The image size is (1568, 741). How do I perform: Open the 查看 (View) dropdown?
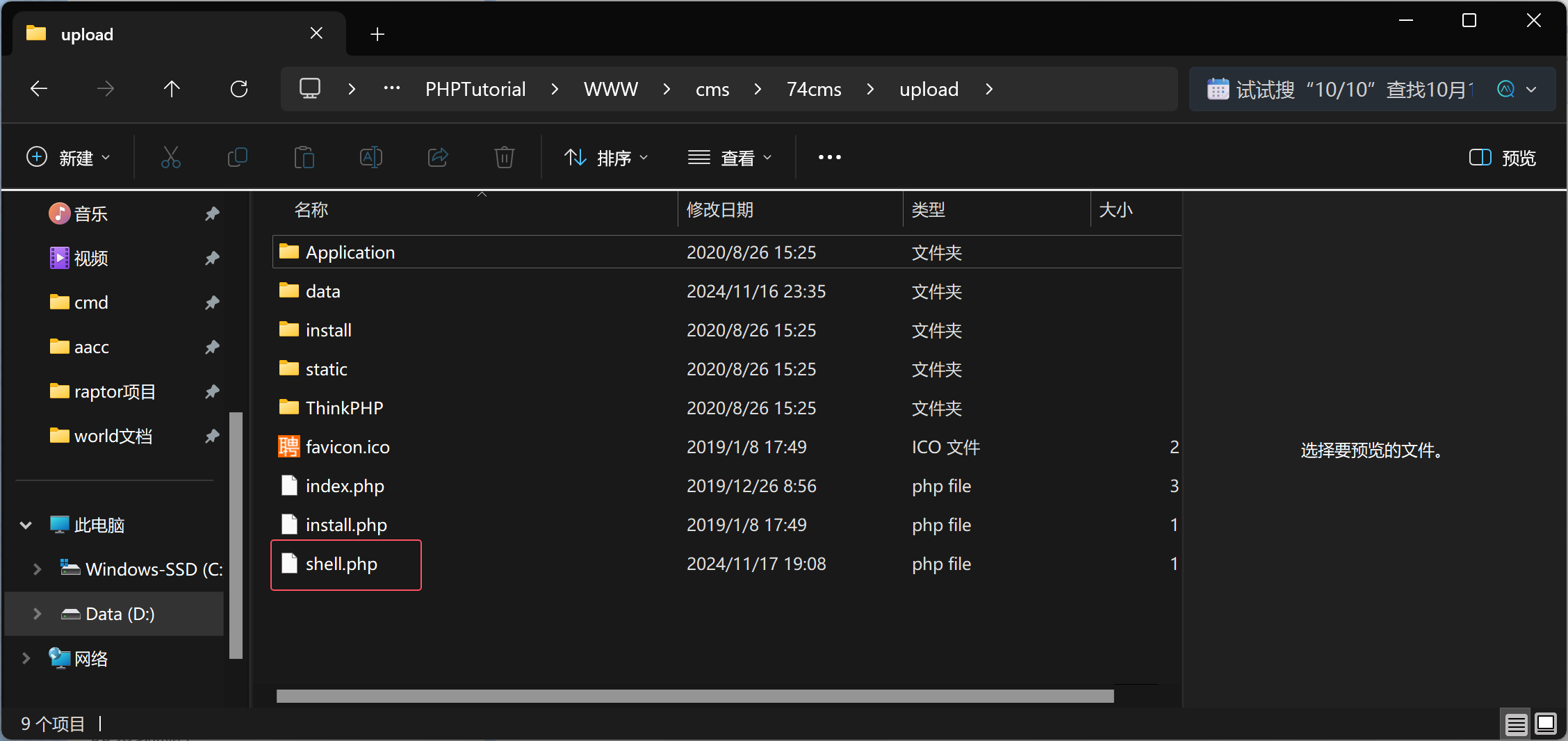[730, 158]
